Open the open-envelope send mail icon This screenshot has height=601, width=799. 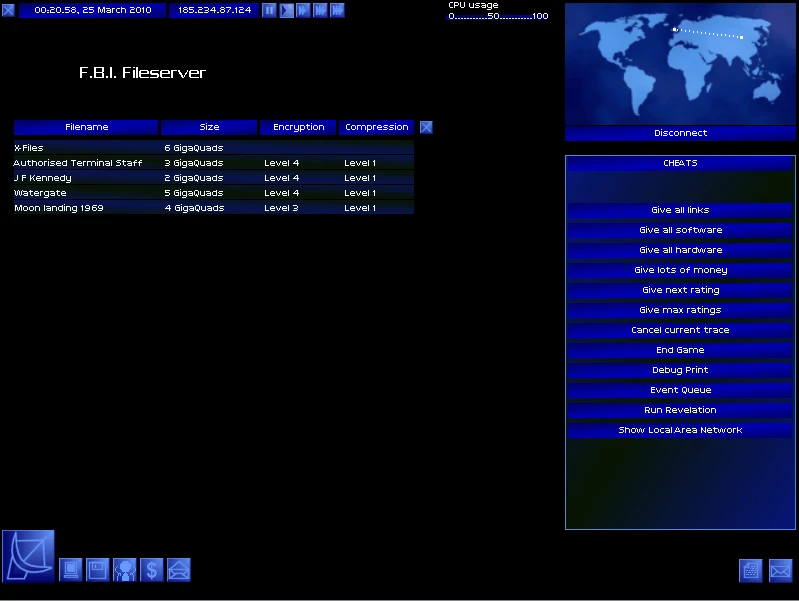179,569
